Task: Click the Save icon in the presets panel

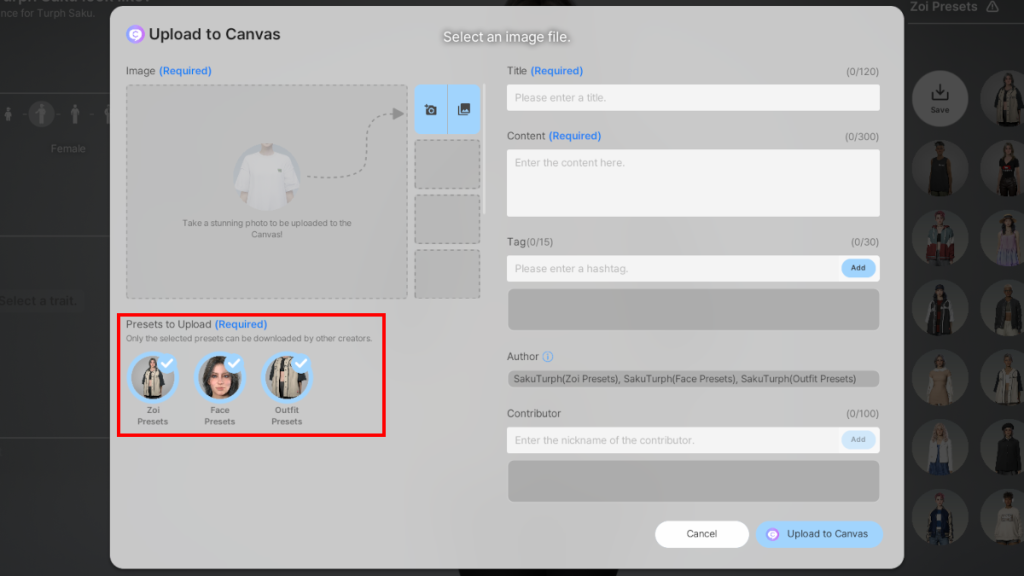Action: (x=939, y=98)
